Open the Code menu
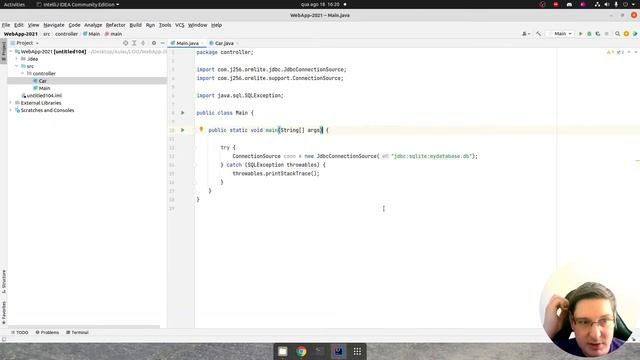Image resolution: width=640 pixels, height=360 pixels. (74, 25)
